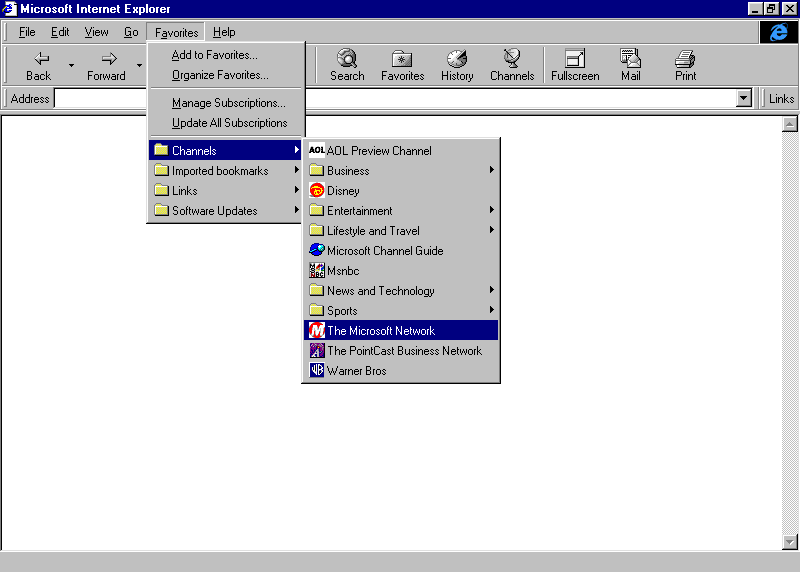
Task: Open the Msnbc channel
Action: 401,270
